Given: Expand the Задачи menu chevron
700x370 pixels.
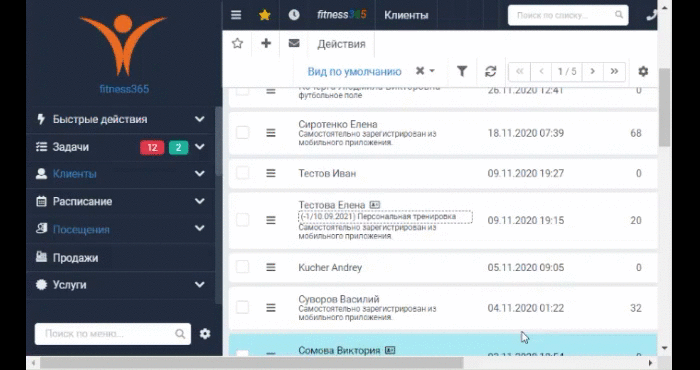Looking at the screenshot, I should point(200,146).
